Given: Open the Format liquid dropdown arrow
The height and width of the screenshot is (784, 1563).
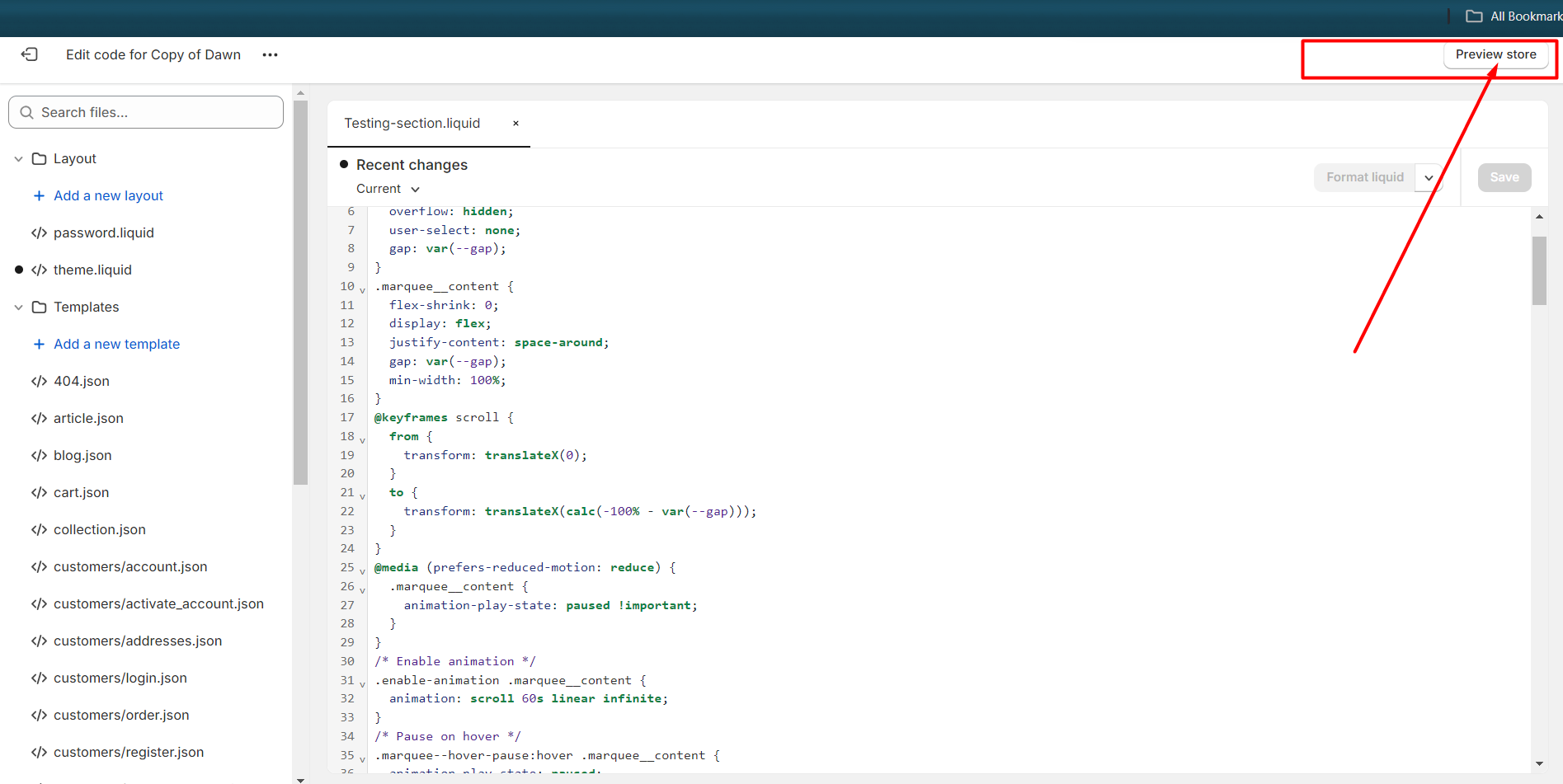Looking at the screenshot, I should tap(1429, 177).
